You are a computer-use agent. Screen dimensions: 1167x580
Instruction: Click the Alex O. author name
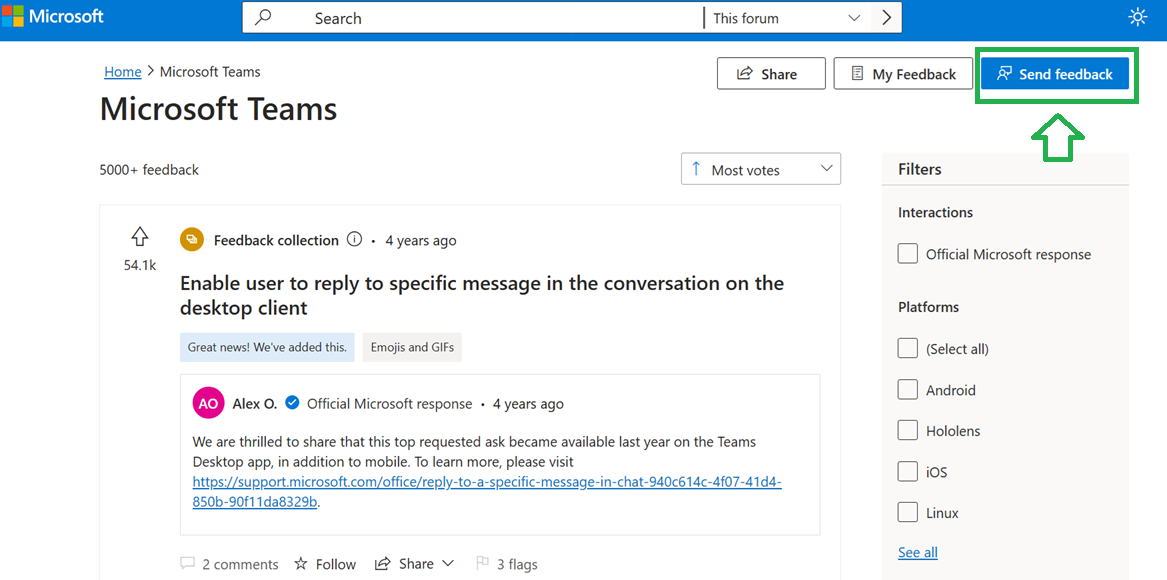255,404
